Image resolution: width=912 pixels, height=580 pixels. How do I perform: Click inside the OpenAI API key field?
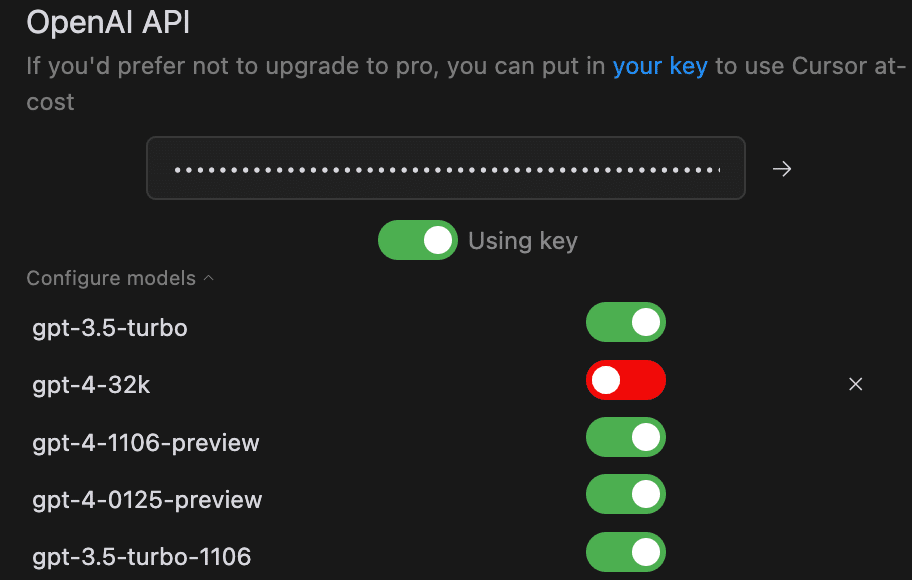(x=445, y=169)
